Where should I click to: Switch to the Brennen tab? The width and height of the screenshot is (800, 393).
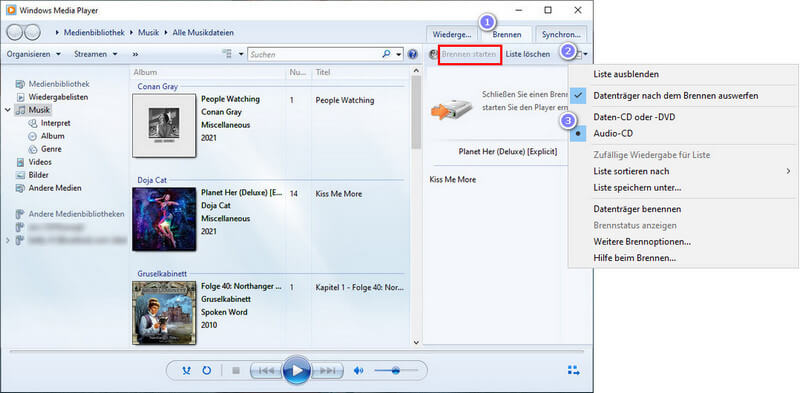tap(507, 35)
